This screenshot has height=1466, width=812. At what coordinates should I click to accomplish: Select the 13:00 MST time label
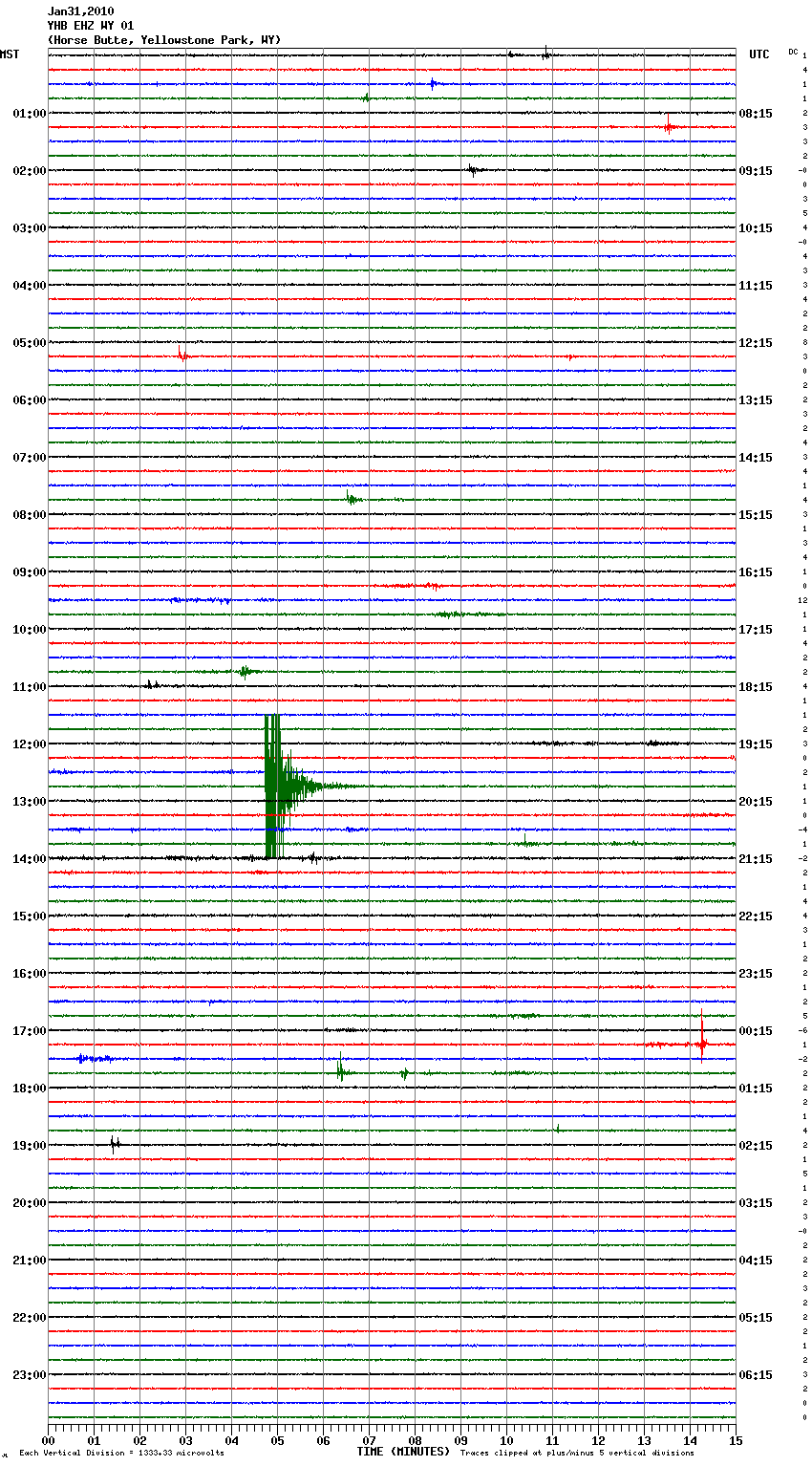[x=30, y=802]
